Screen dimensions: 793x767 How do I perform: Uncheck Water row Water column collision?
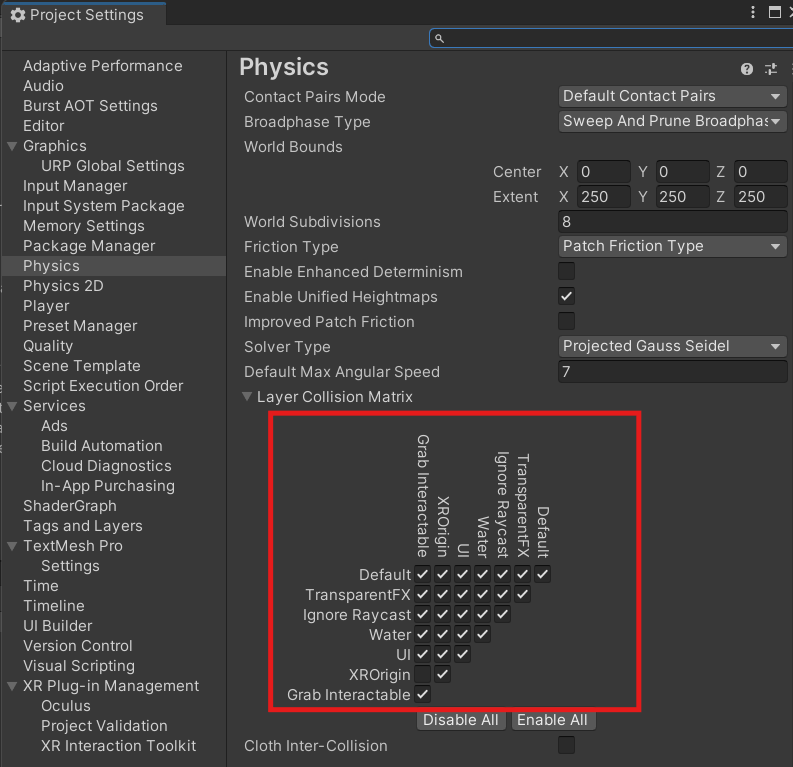(482, 634)
